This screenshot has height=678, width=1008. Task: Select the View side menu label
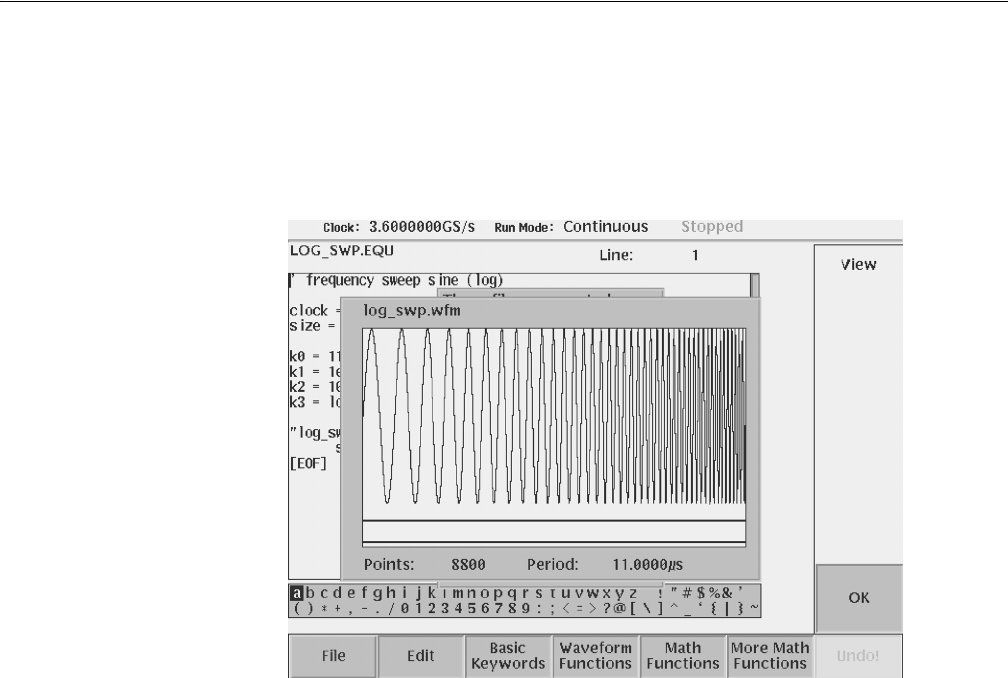(859, 265)
